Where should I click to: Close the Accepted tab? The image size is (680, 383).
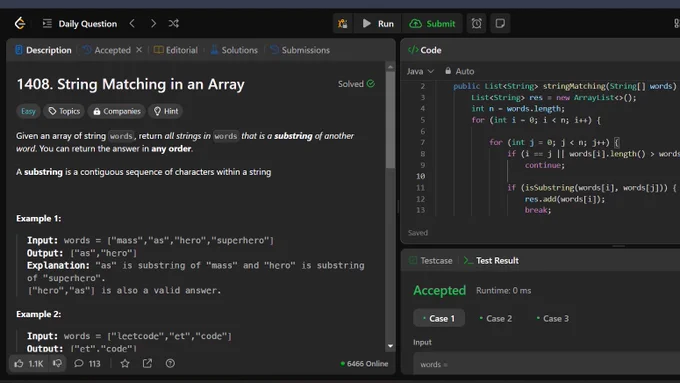139,50
